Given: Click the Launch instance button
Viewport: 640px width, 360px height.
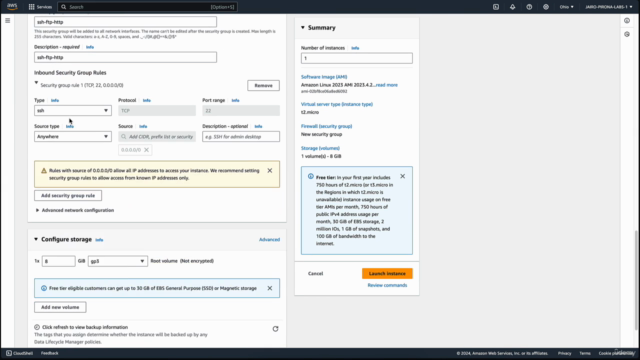Looking at the screenshot, I should click(x=387, y=273).
